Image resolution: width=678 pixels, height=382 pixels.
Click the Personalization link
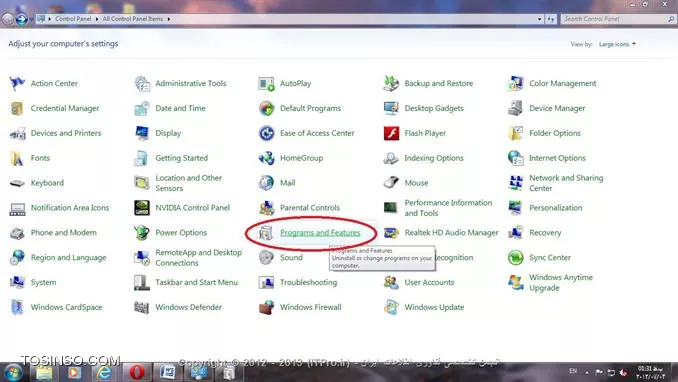coord(556,208)
